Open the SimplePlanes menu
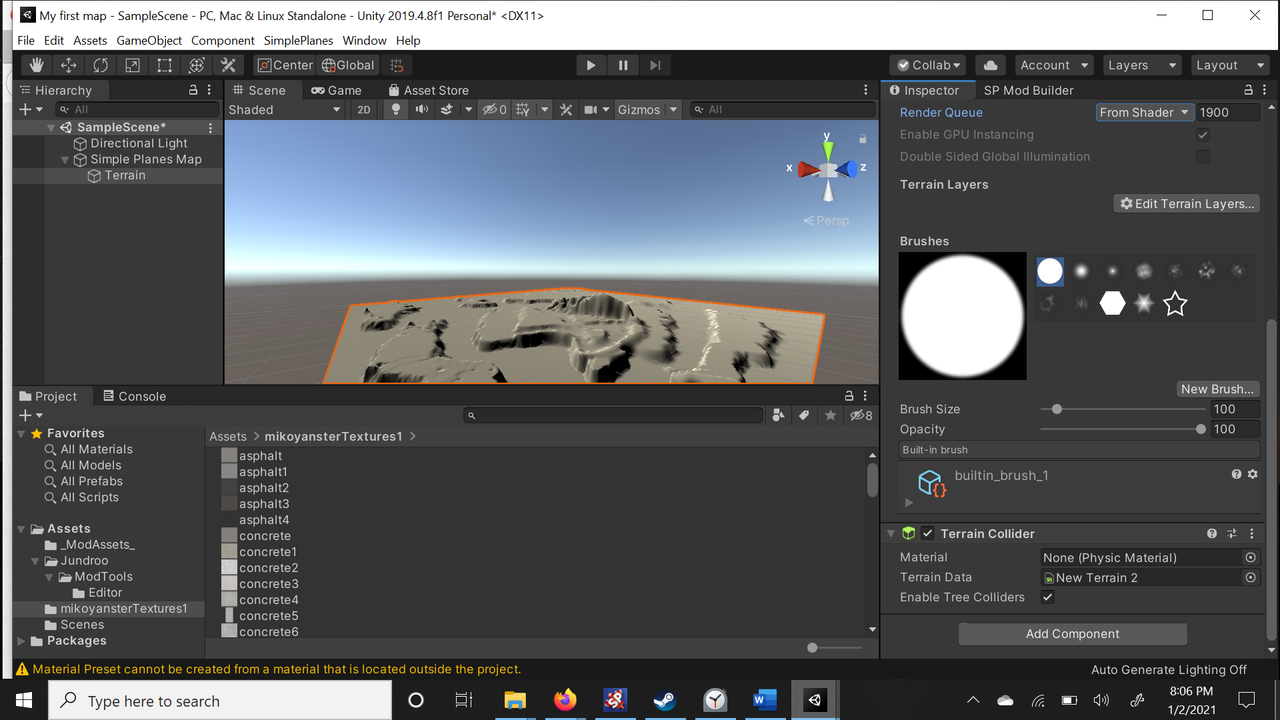Viewport: 1280px width, 720px height. pos(298,40)
